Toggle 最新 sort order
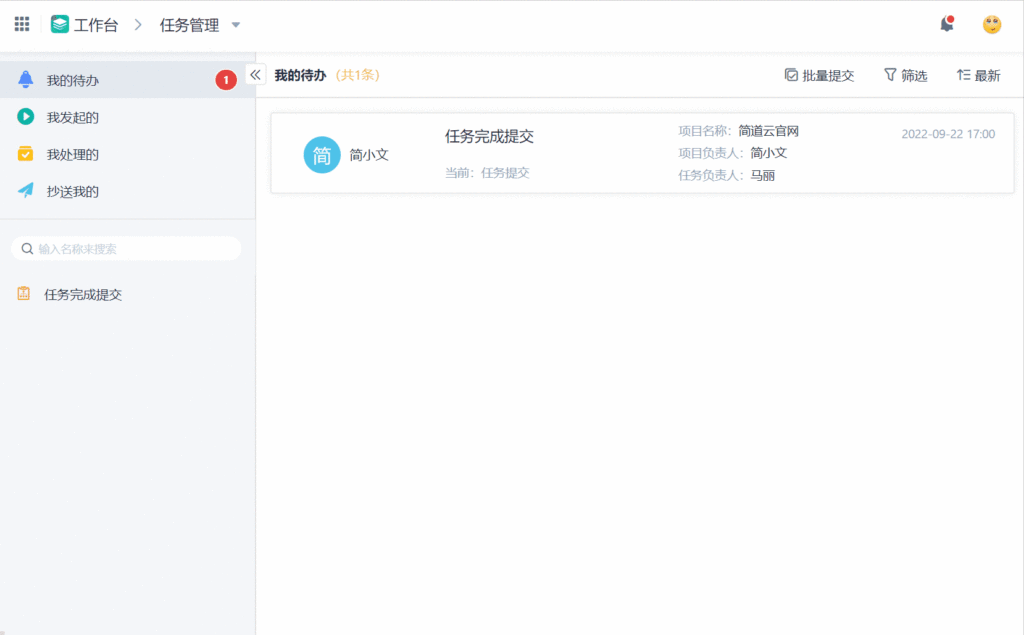 tap(978, 74)
